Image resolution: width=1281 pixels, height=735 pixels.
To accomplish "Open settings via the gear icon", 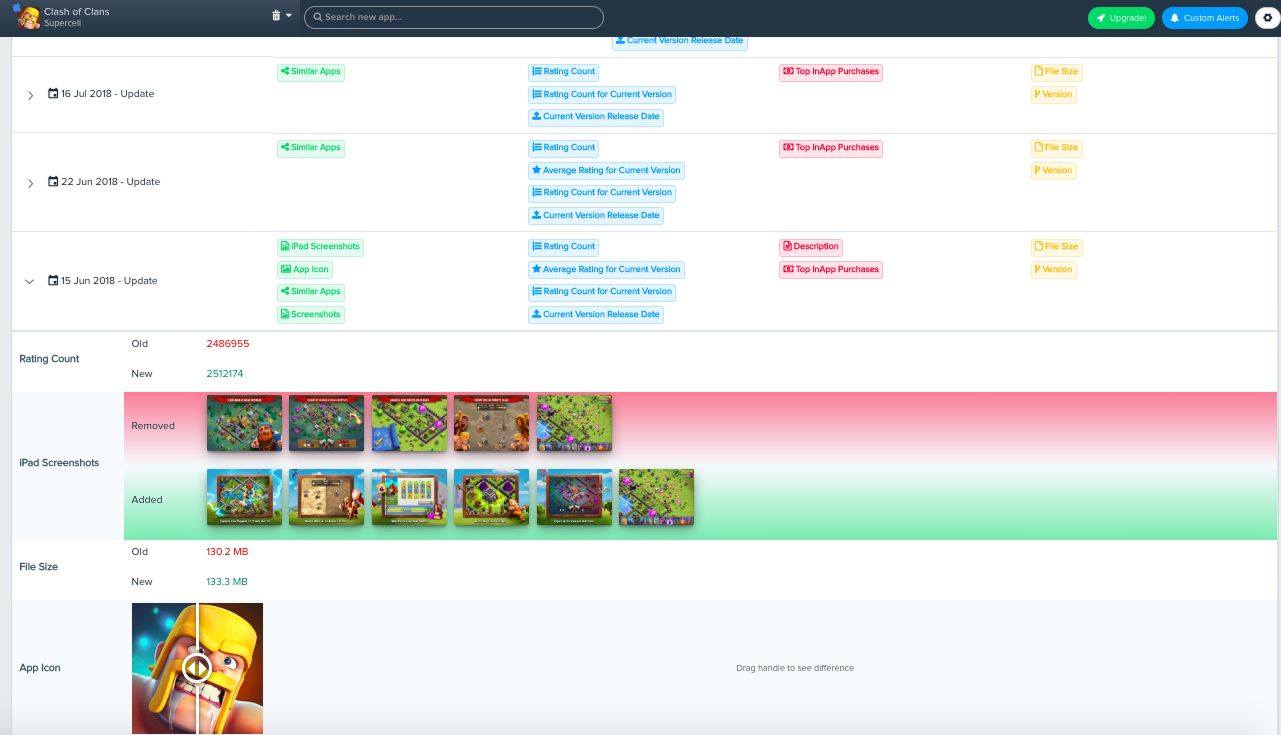I will 1268,17.
